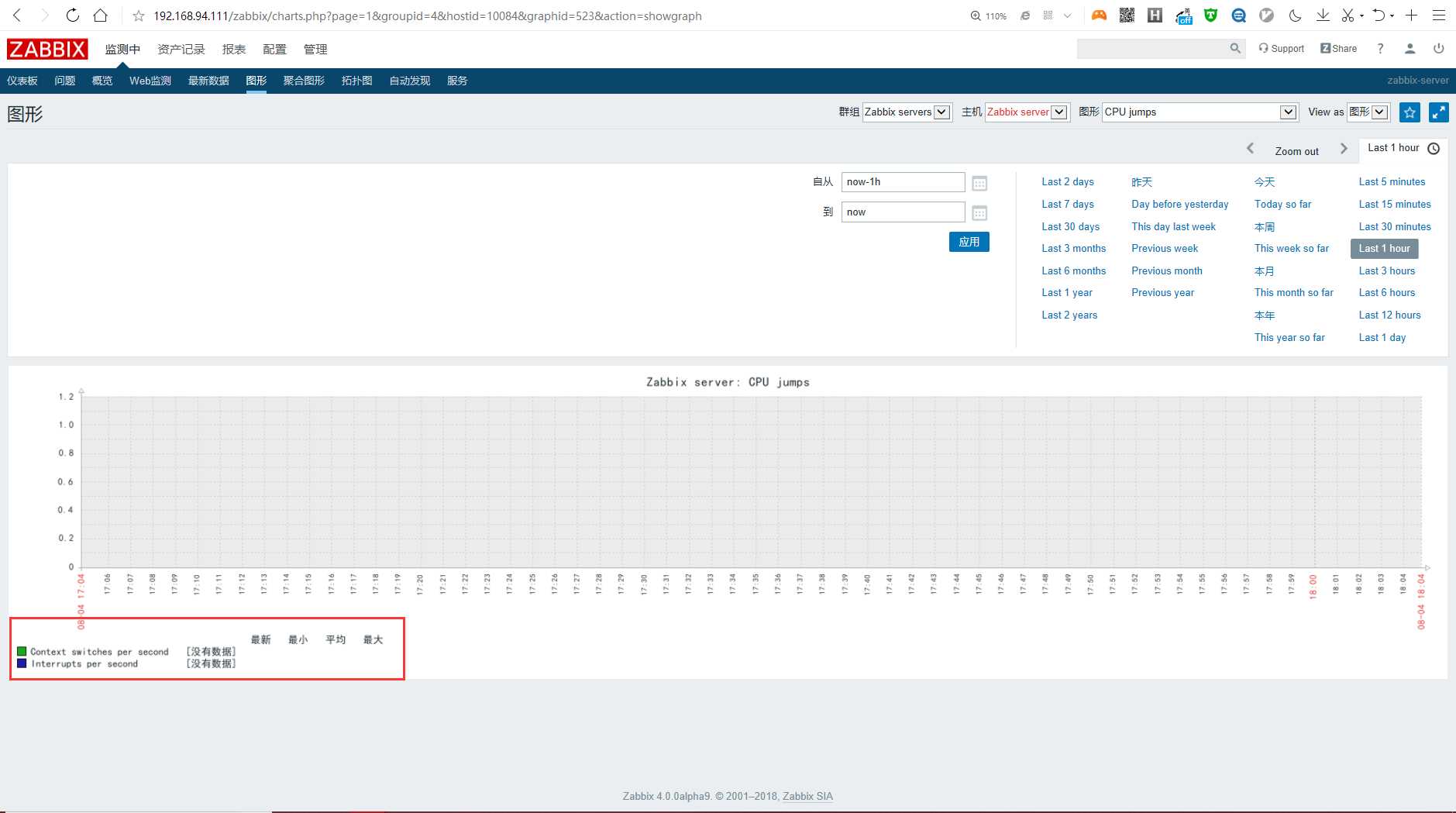This screenshot has width=1456, height=813.
Task: Click the ZABBIX logo
Action: [47, 50]
